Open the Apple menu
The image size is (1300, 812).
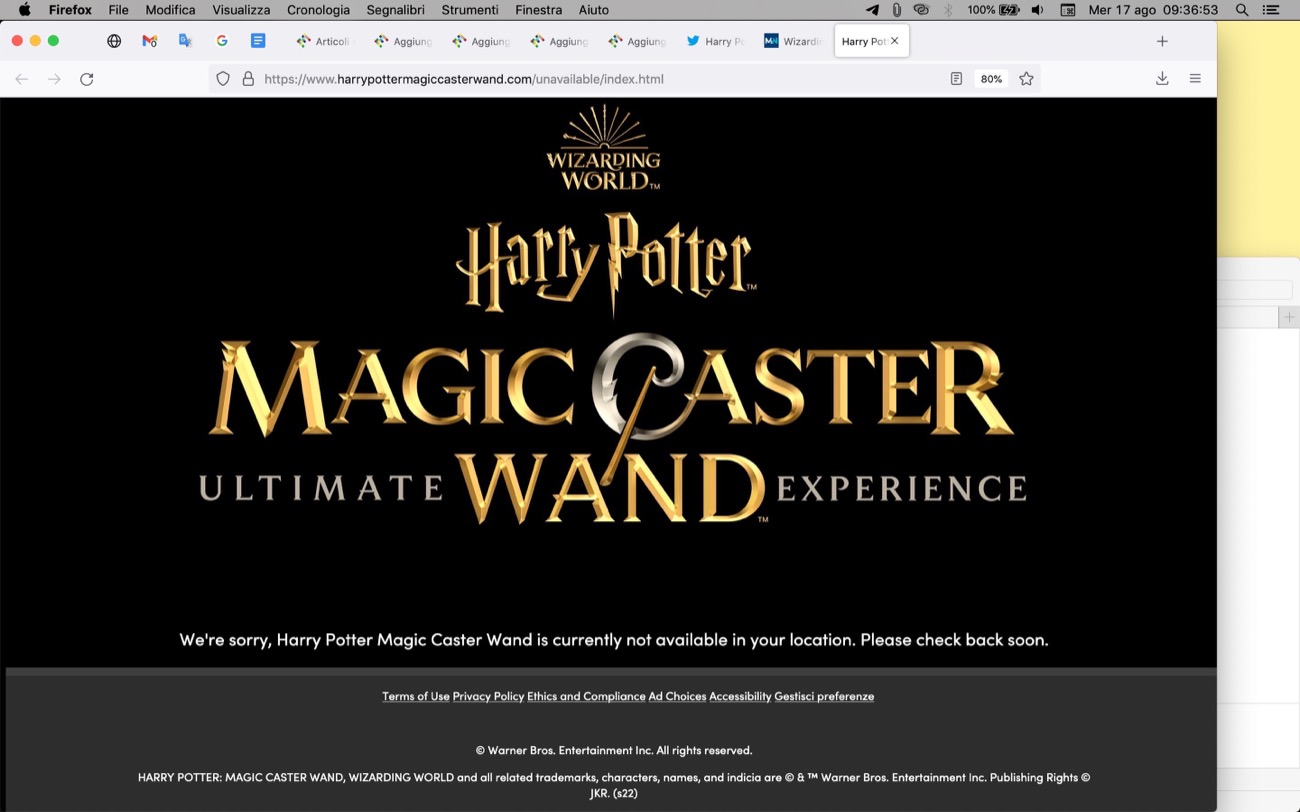[25, 10]
